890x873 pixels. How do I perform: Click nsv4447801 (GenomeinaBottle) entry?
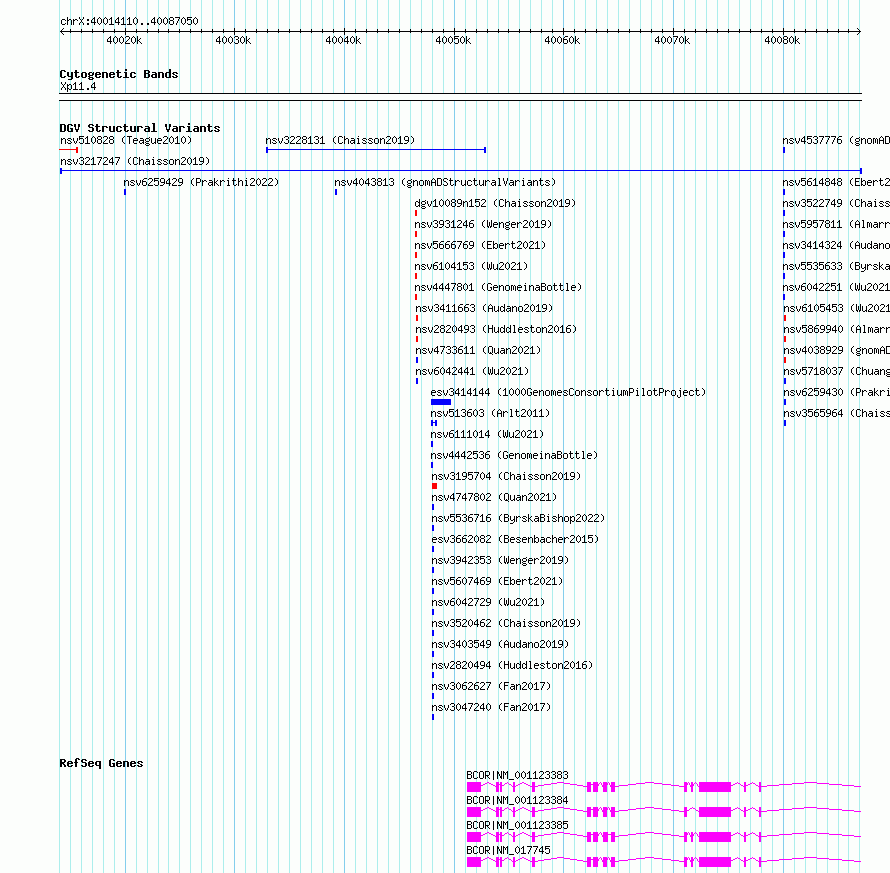[498, 287]
